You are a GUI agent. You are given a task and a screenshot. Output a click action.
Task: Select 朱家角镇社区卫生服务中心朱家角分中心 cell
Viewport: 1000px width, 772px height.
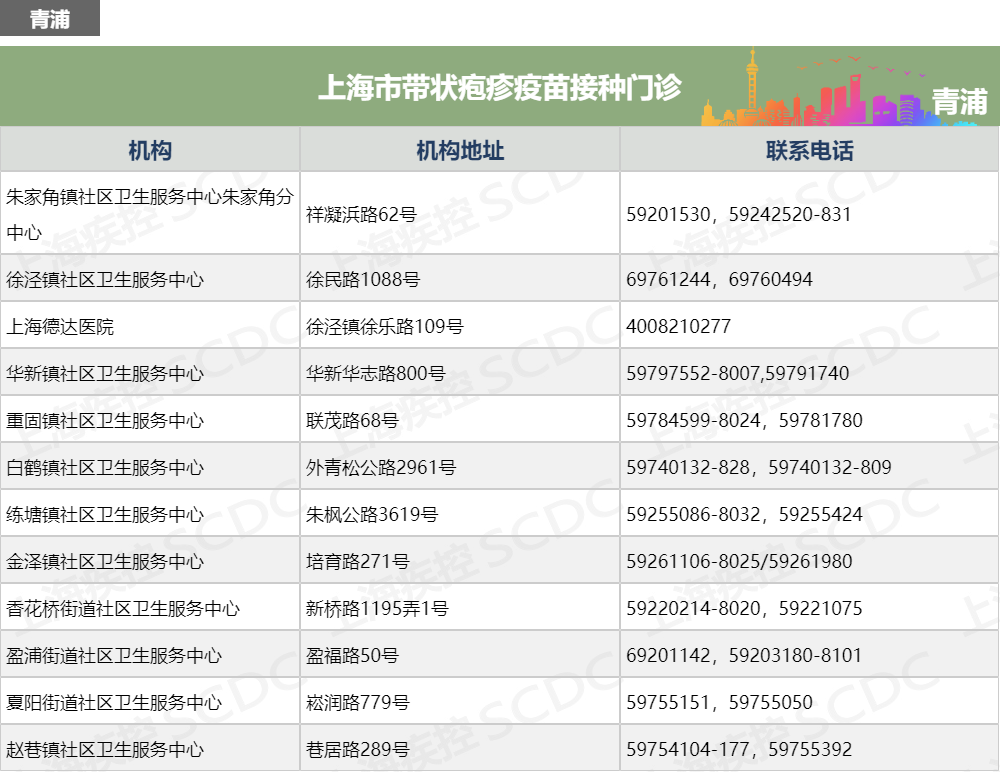pyautogui.click(x=150, y=214)
